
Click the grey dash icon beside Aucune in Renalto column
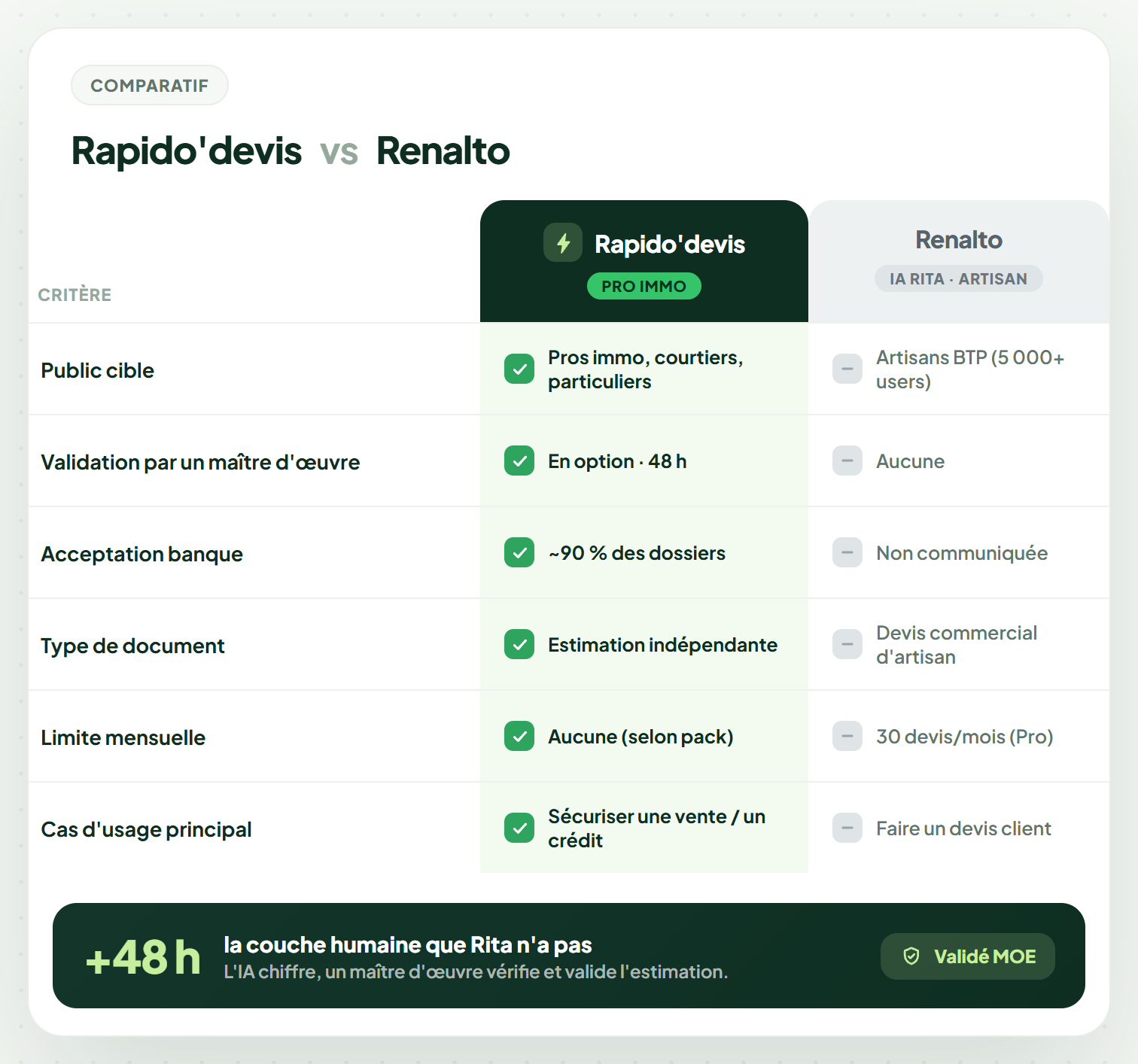[x=847, y=461]
